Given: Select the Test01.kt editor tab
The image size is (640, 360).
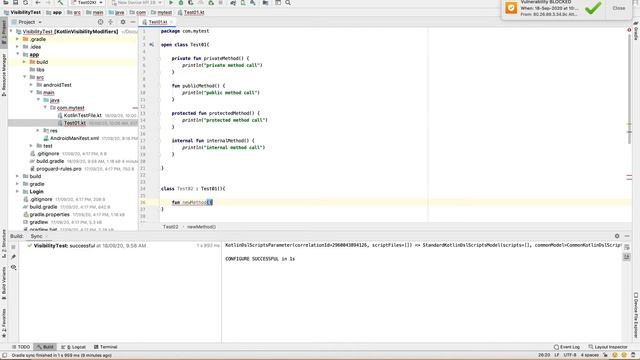Looking at the screenshot, I should tap(158, 22).
